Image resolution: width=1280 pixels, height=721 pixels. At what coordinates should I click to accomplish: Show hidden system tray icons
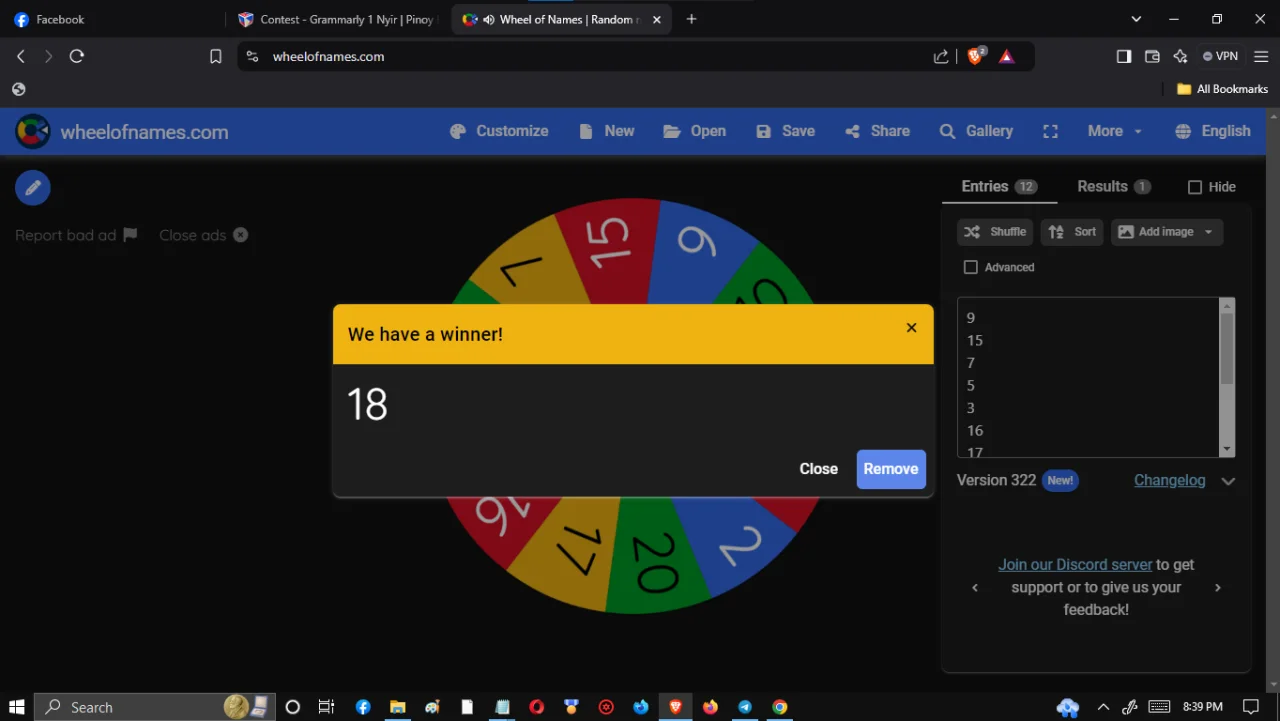[1103, 707]
